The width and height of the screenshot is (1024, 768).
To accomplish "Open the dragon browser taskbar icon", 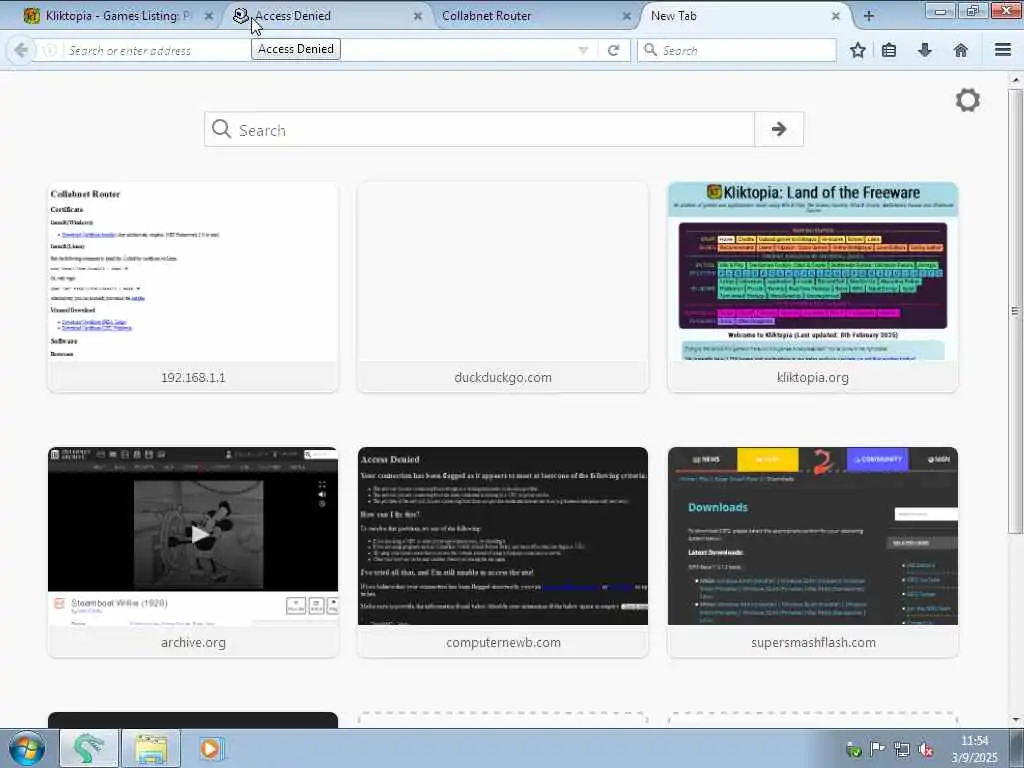I will (x=89, y=748).
